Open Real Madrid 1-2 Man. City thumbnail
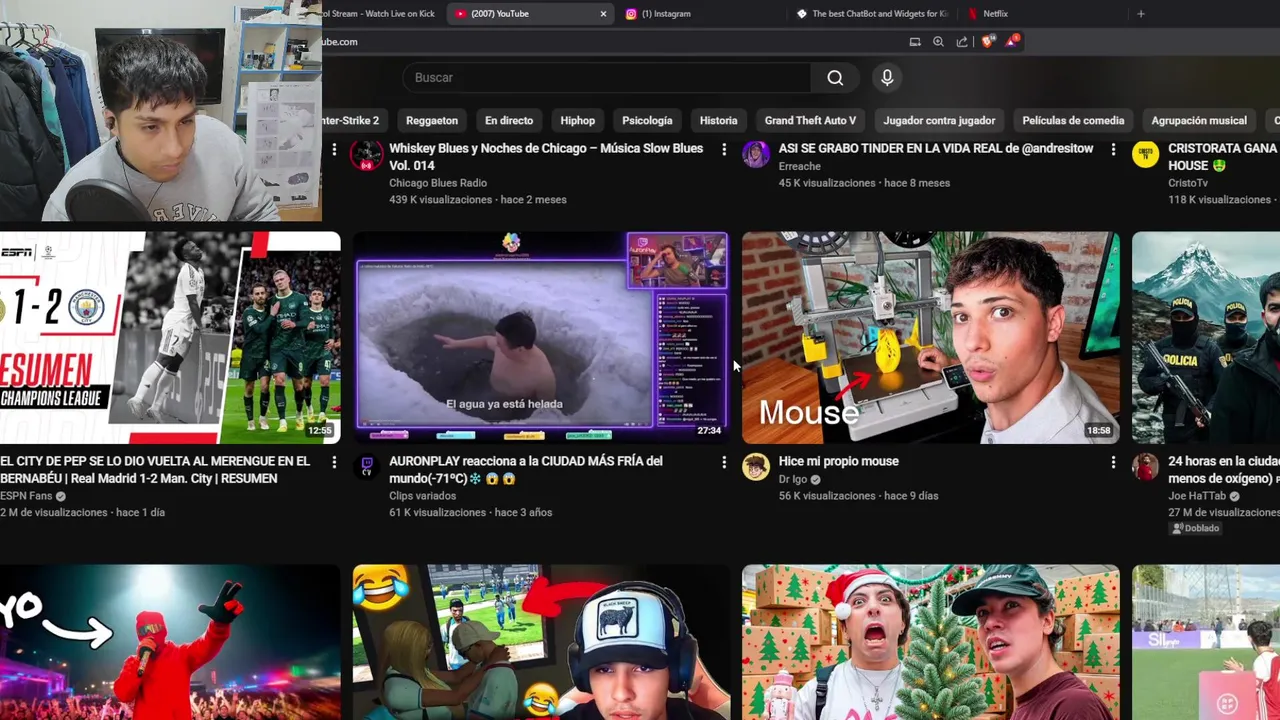 coord(170,338)
